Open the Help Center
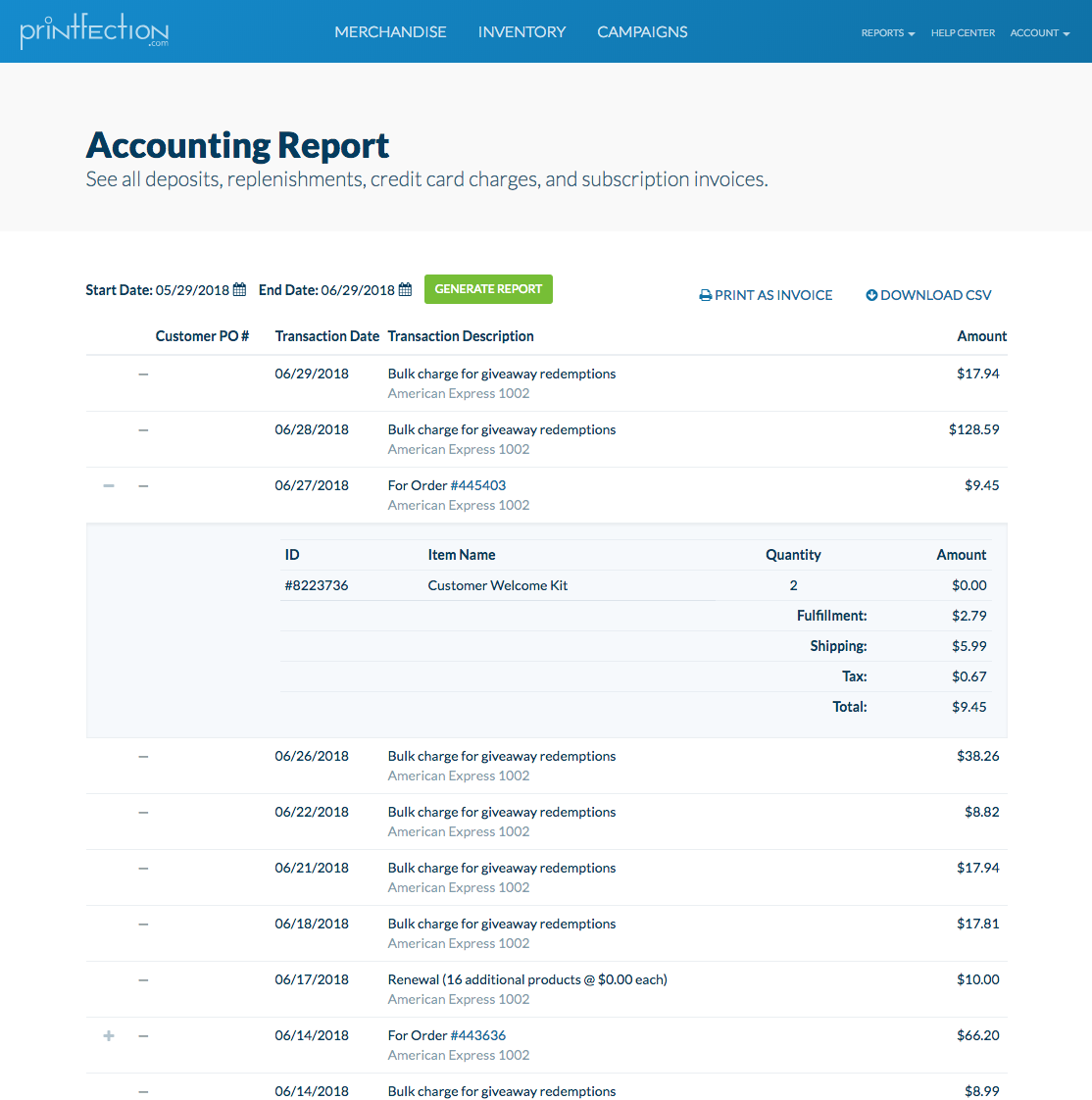Image resolution: width=1092 pixels, height=1100 pixels. [x=963, y=32]
